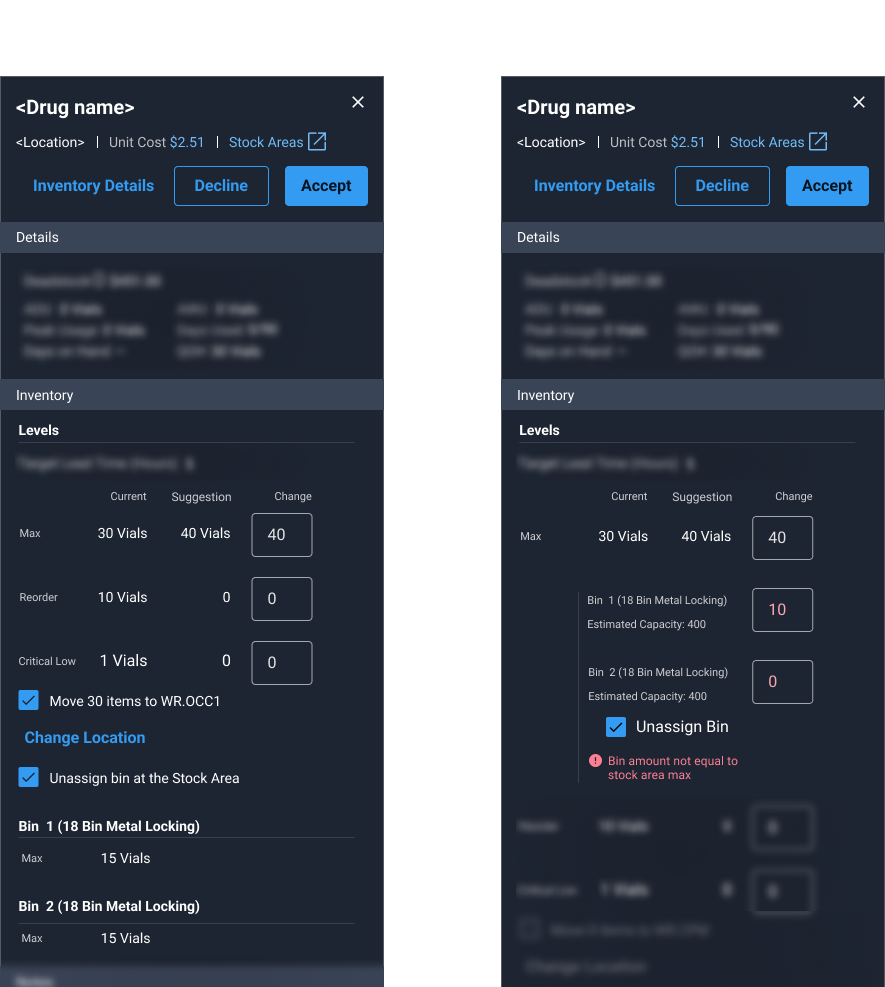This screenshot has height=987, width=885.
Task: Click 'Bin 1 (18 Bin Metal Locking)' heading in left panel
Action: (109, 826)
